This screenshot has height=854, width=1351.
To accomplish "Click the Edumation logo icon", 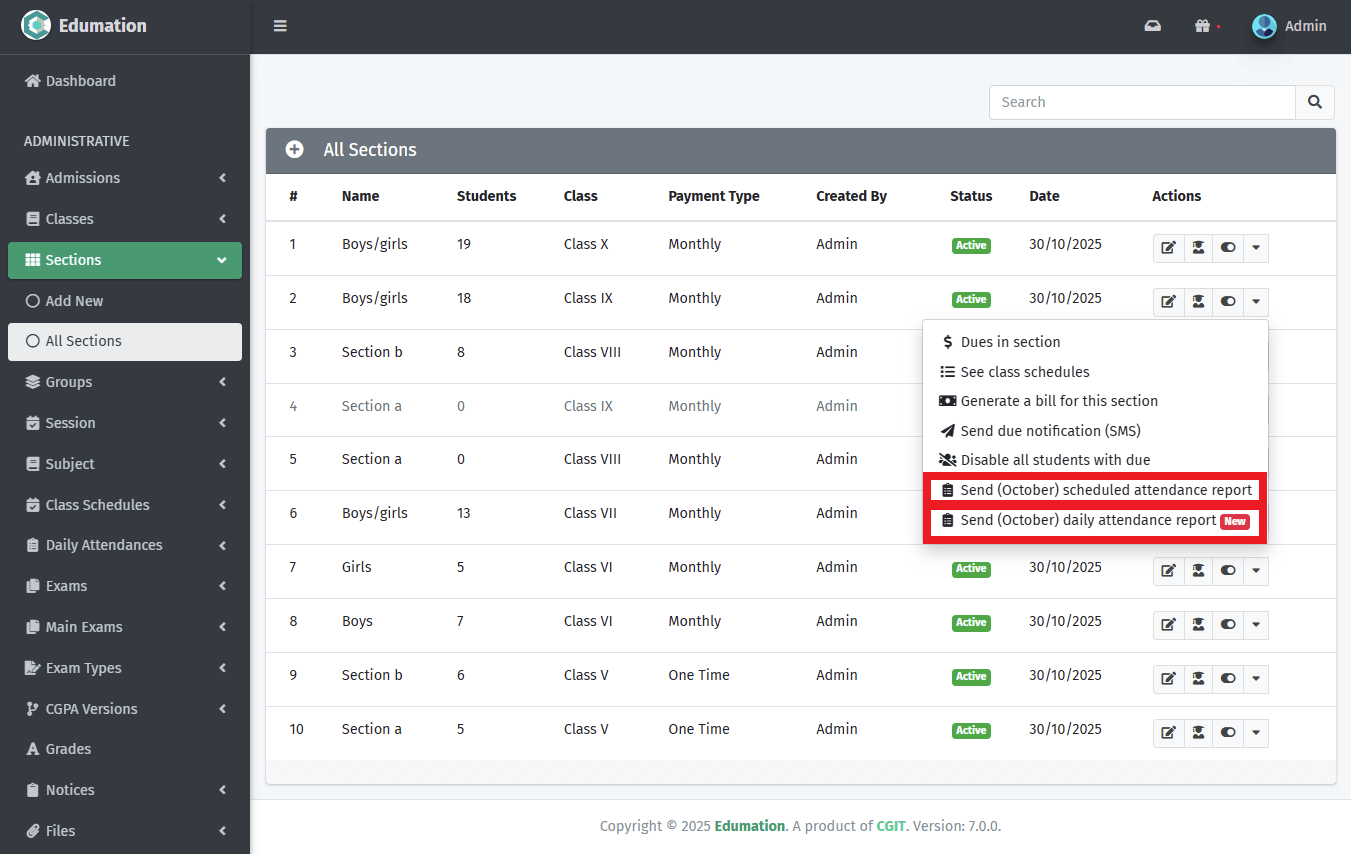I will (36, 25).
